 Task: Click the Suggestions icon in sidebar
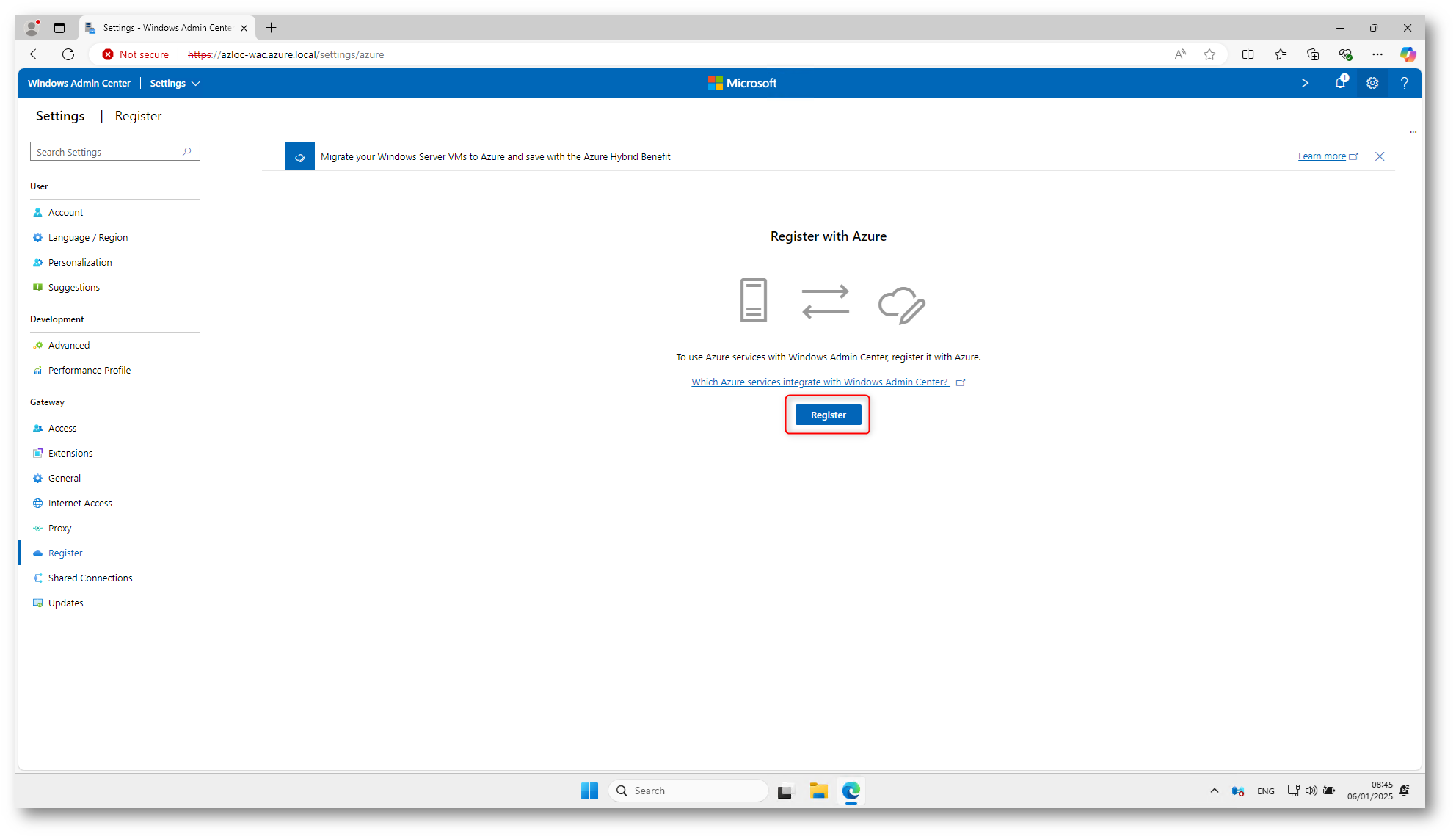(x=37, y=288)
